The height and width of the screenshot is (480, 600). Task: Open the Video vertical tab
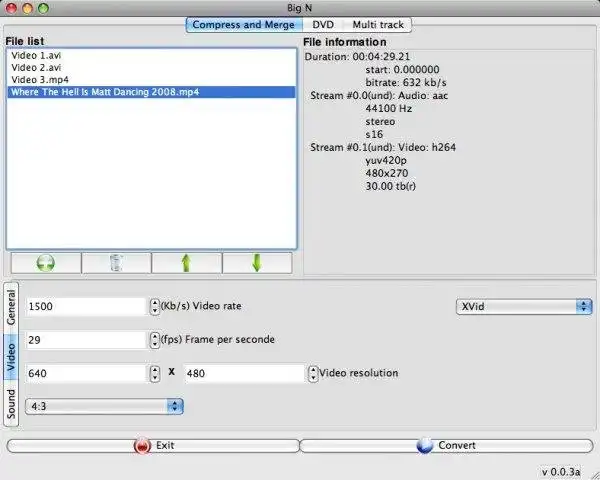[x=11, y=357]
